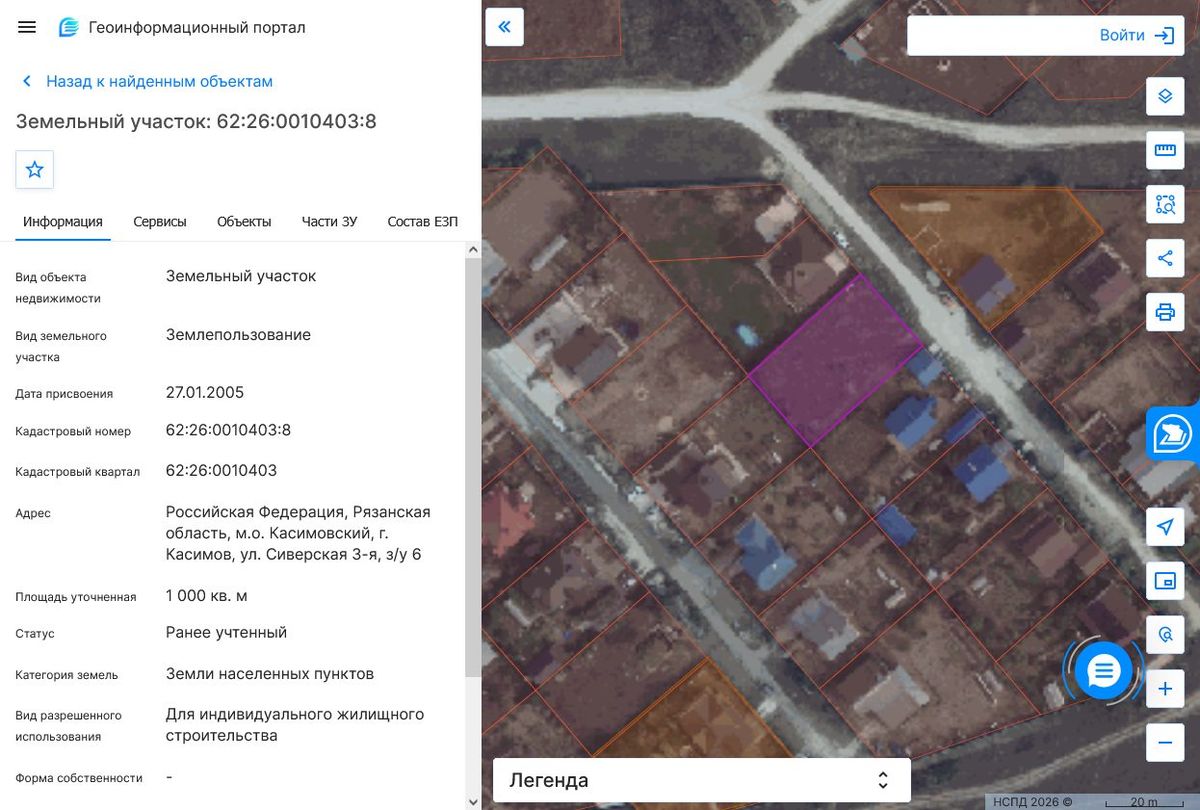Image resolution: width=1200 pixels, height=810 pixels.
Task: Print the map with printer icon
Action: [x=1165, y=312]
